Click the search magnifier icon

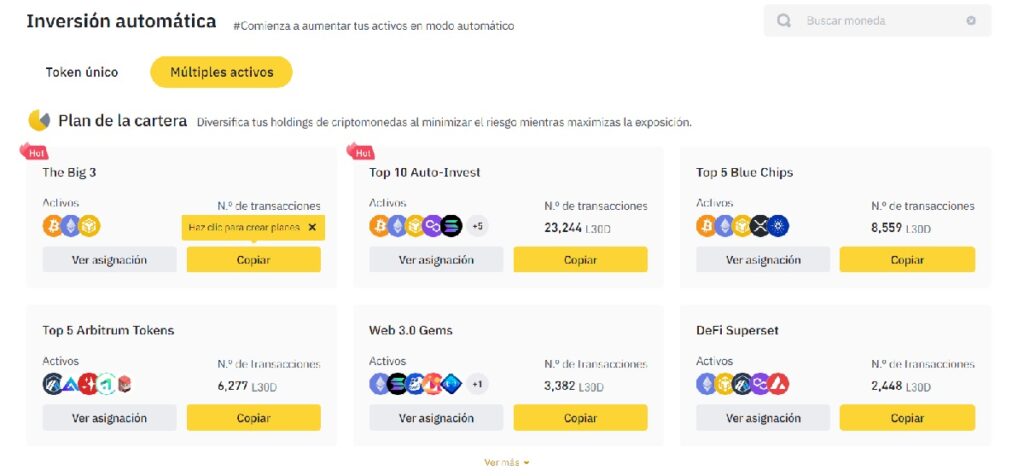[784, 21]
